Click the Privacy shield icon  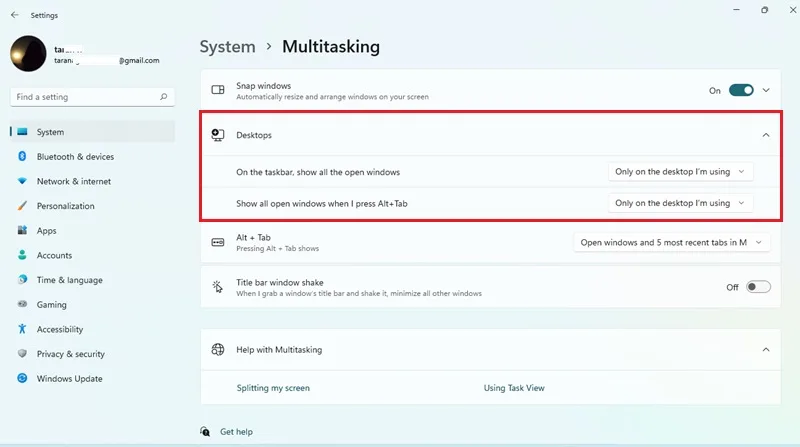coord(22,353)
